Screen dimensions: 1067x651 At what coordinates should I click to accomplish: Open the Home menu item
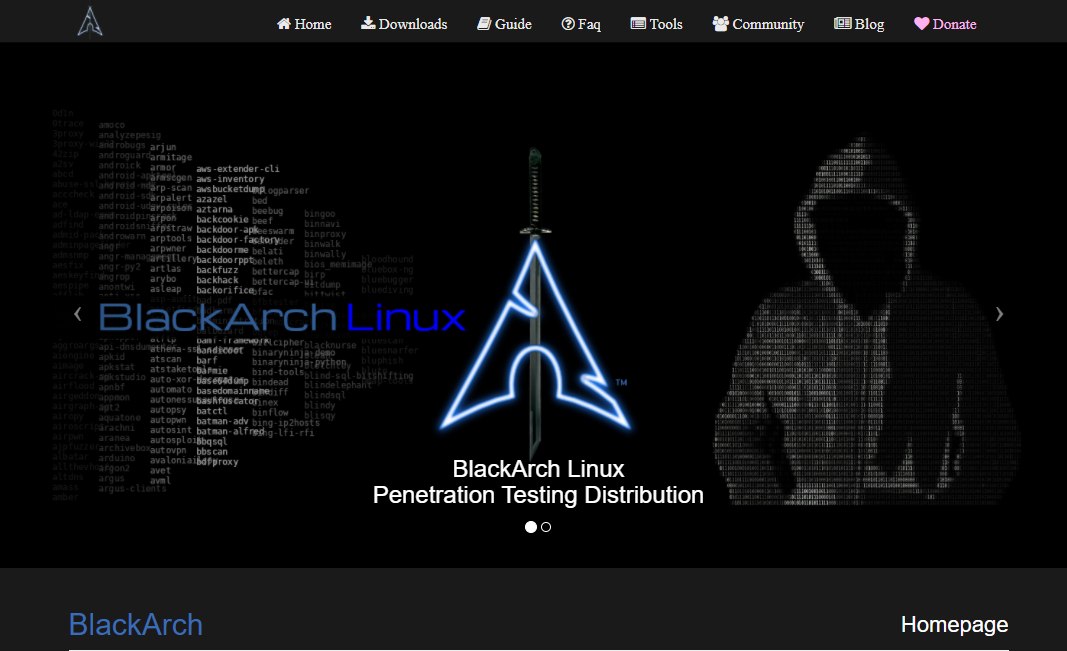pyautogui.click(x=304, y=24)
